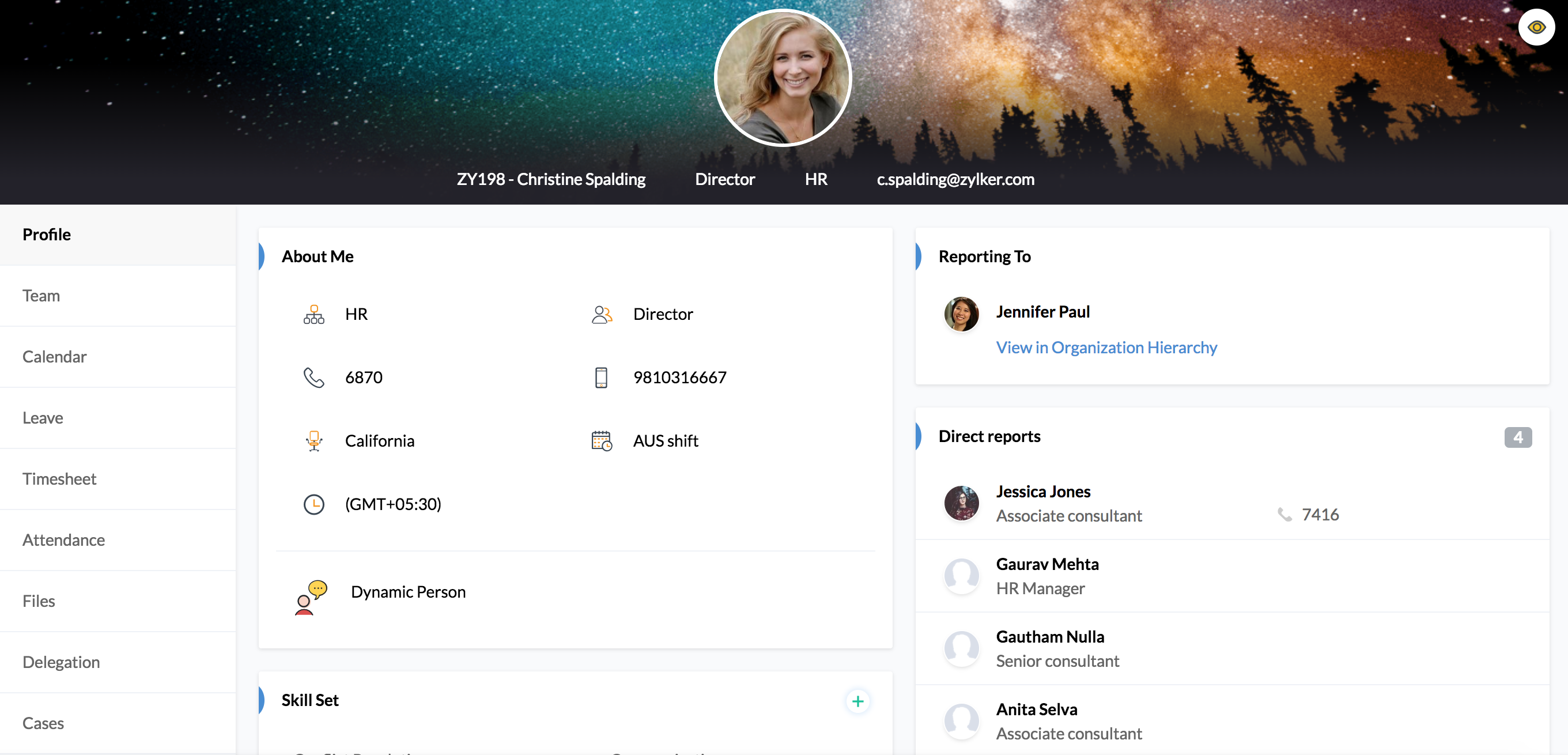Click the HR department organization icon
This screenshot has height=755, width=1568.
pos(313,314)
